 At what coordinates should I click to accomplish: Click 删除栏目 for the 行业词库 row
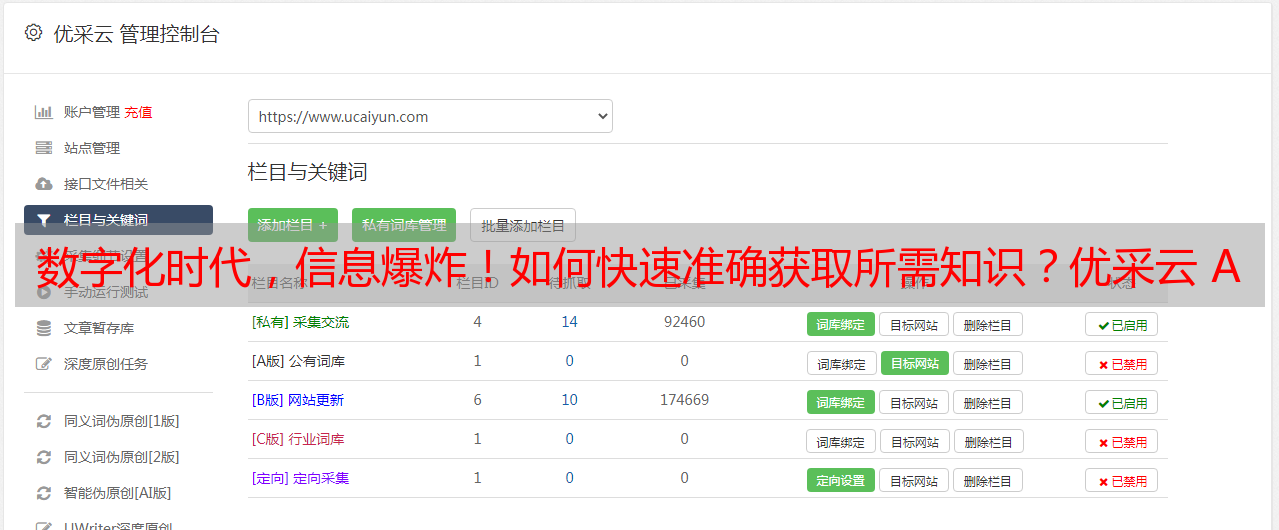[x=988, y=441]
